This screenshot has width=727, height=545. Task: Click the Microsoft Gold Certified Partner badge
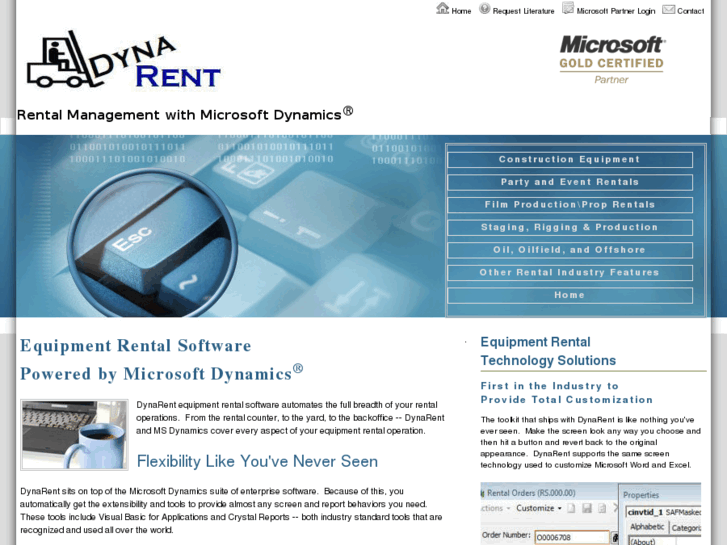click(612, 59)
